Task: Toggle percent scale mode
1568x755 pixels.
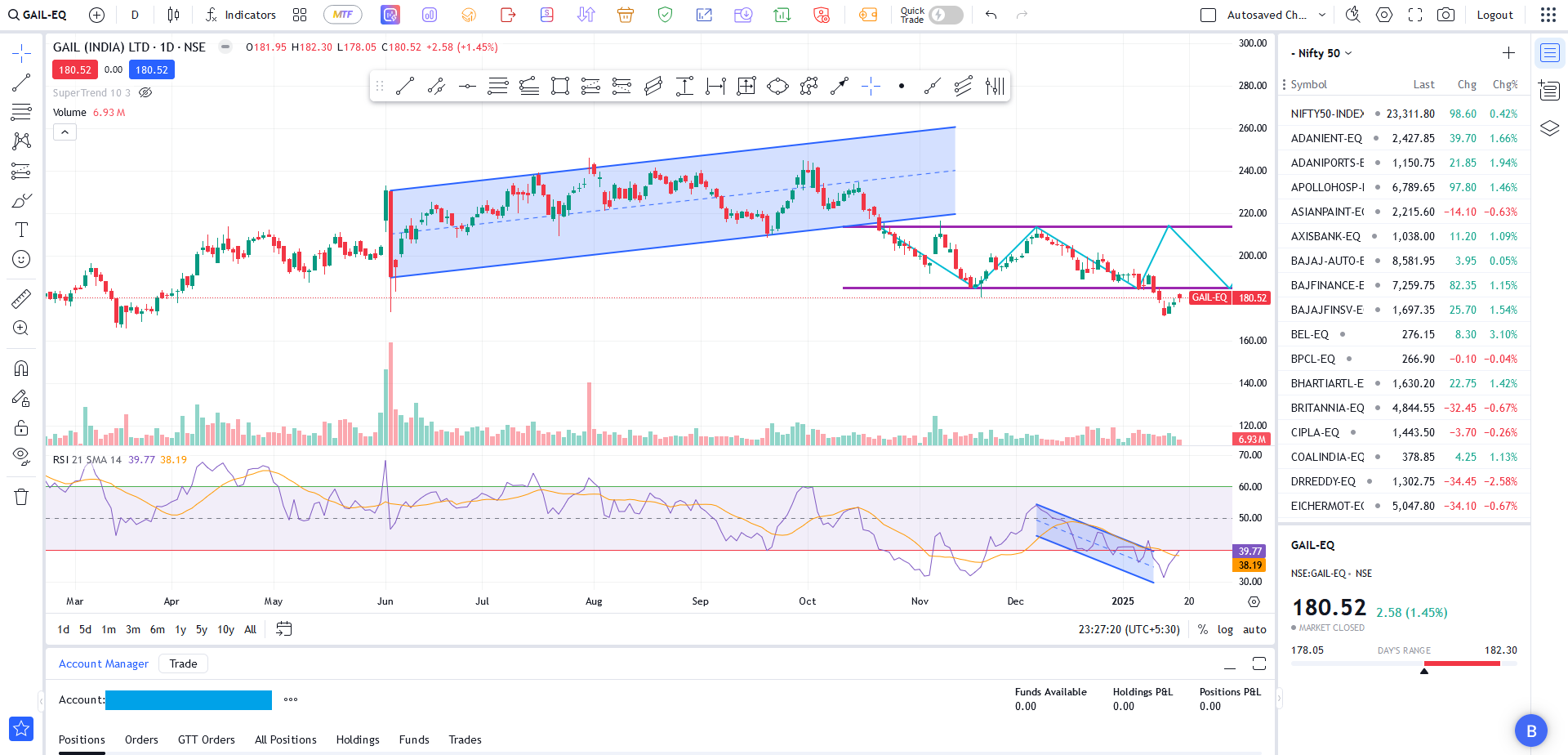Action: pos(1202,629)
